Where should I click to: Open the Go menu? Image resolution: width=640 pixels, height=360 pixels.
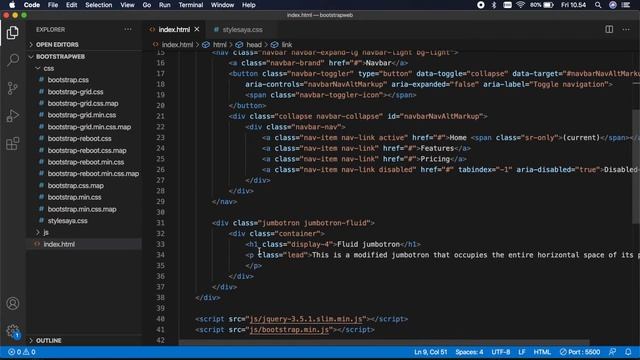(147, 5)
